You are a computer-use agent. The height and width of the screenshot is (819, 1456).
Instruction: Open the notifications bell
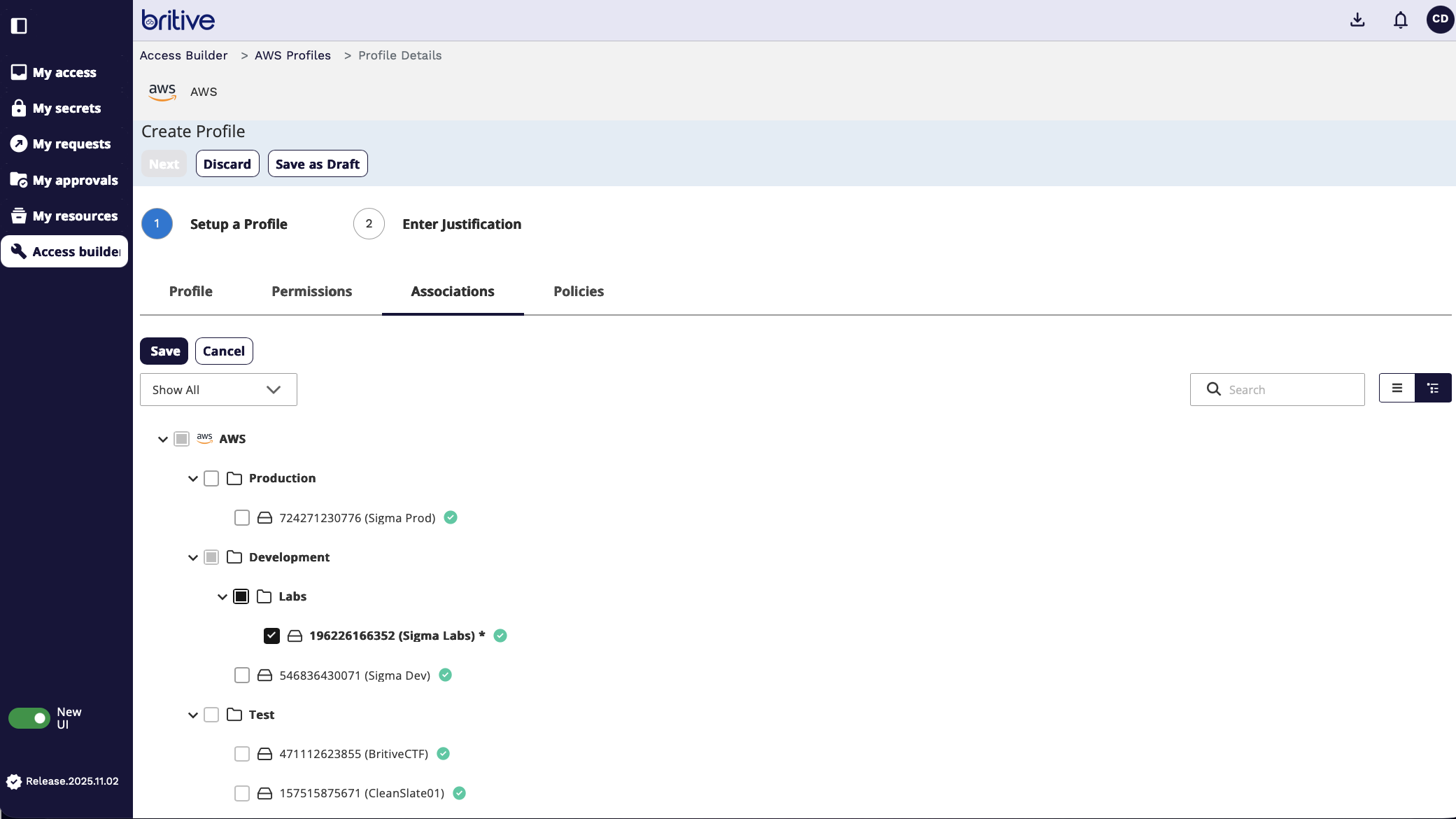(x=1400, y=20)
